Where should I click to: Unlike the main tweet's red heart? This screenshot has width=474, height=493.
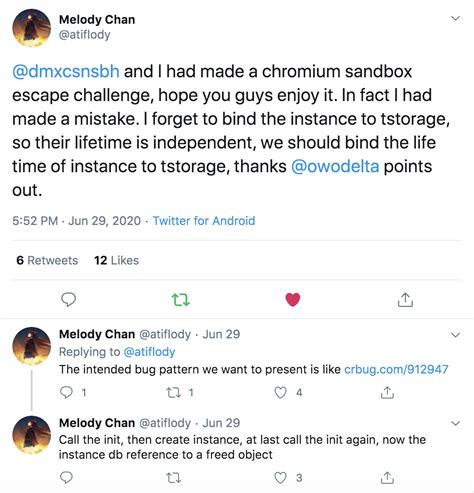(293, 299)
